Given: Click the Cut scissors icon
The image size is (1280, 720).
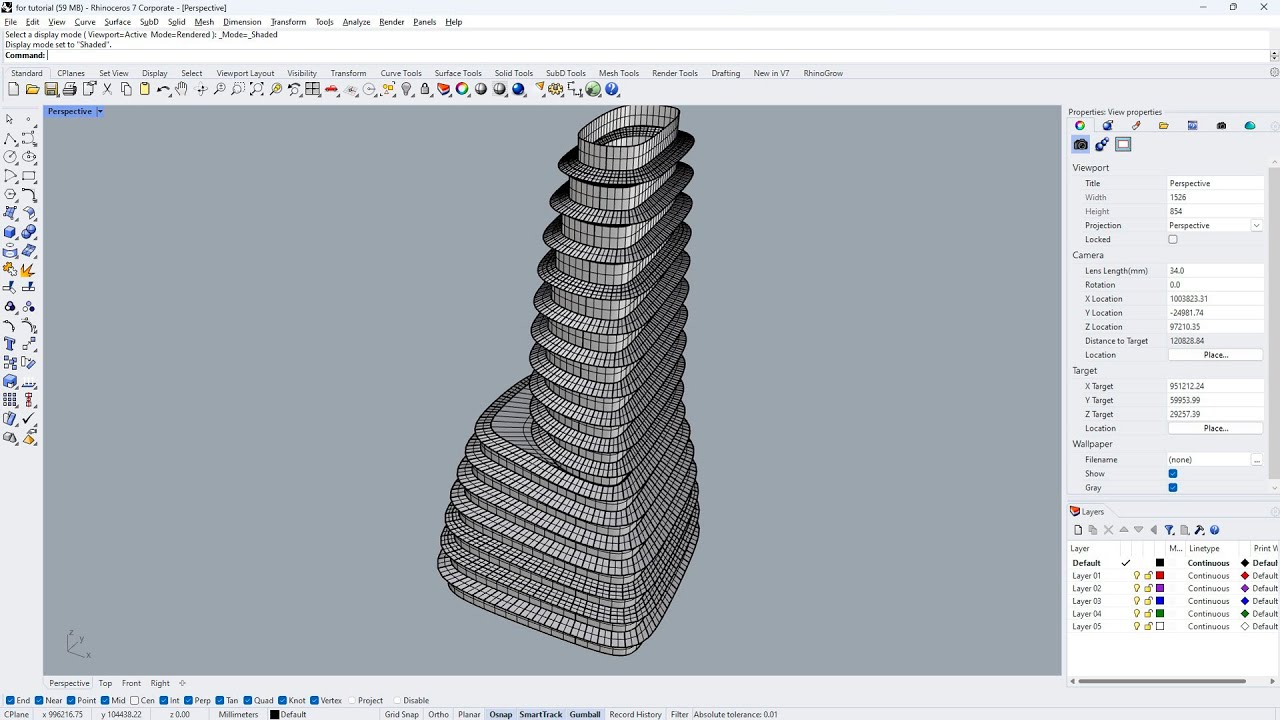Looking at the screenshot, I should coord(107,89).
